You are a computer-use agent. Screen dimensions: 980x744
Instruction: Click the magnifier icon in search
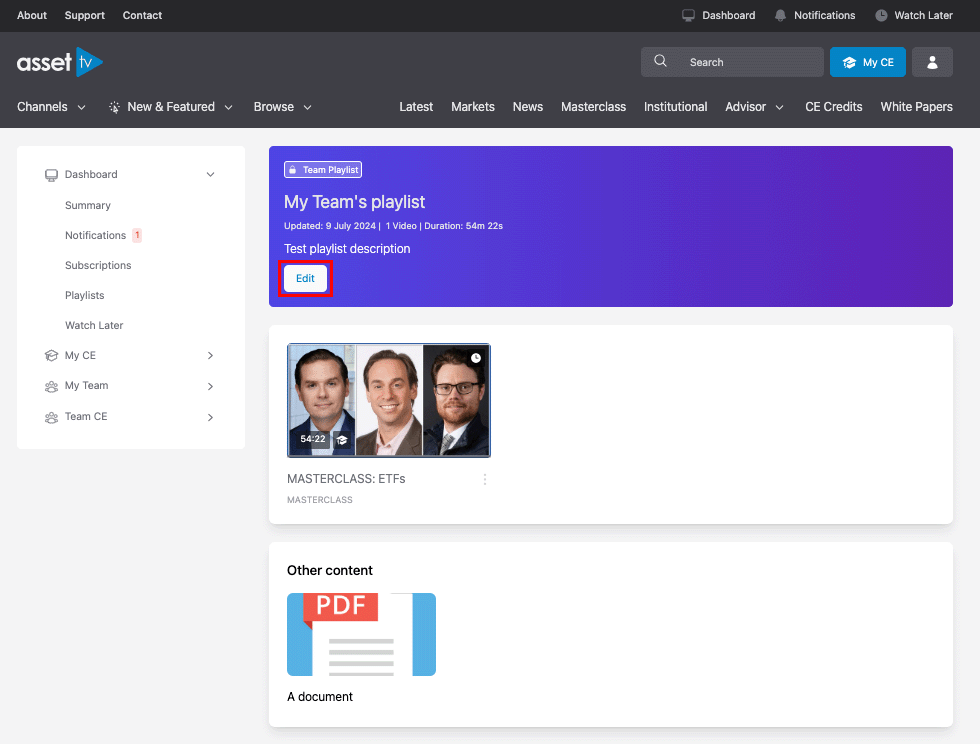(x=660, y=62)
